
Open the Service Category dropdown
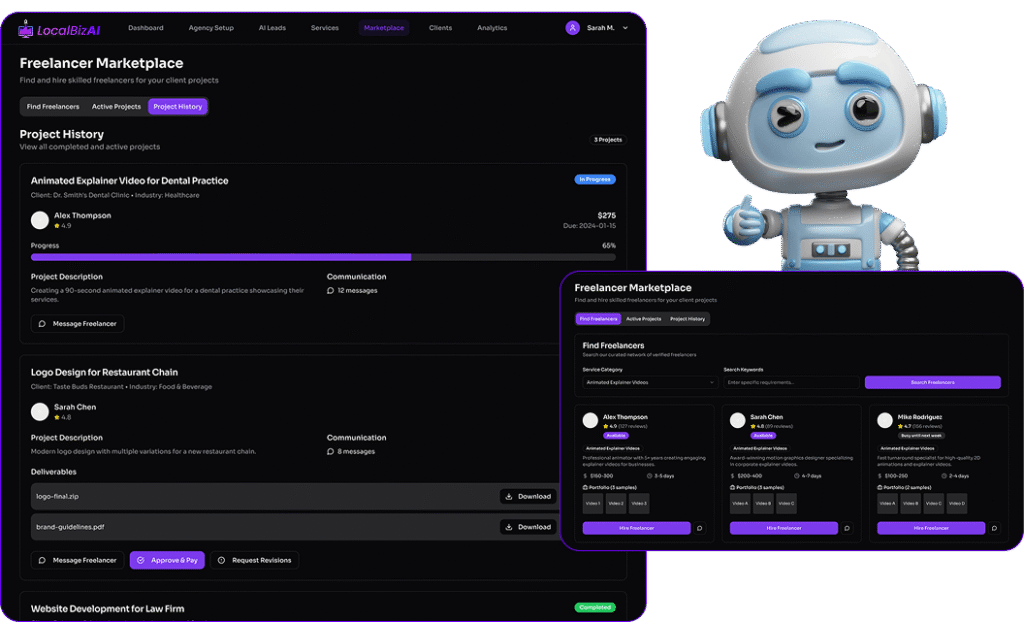650,382
